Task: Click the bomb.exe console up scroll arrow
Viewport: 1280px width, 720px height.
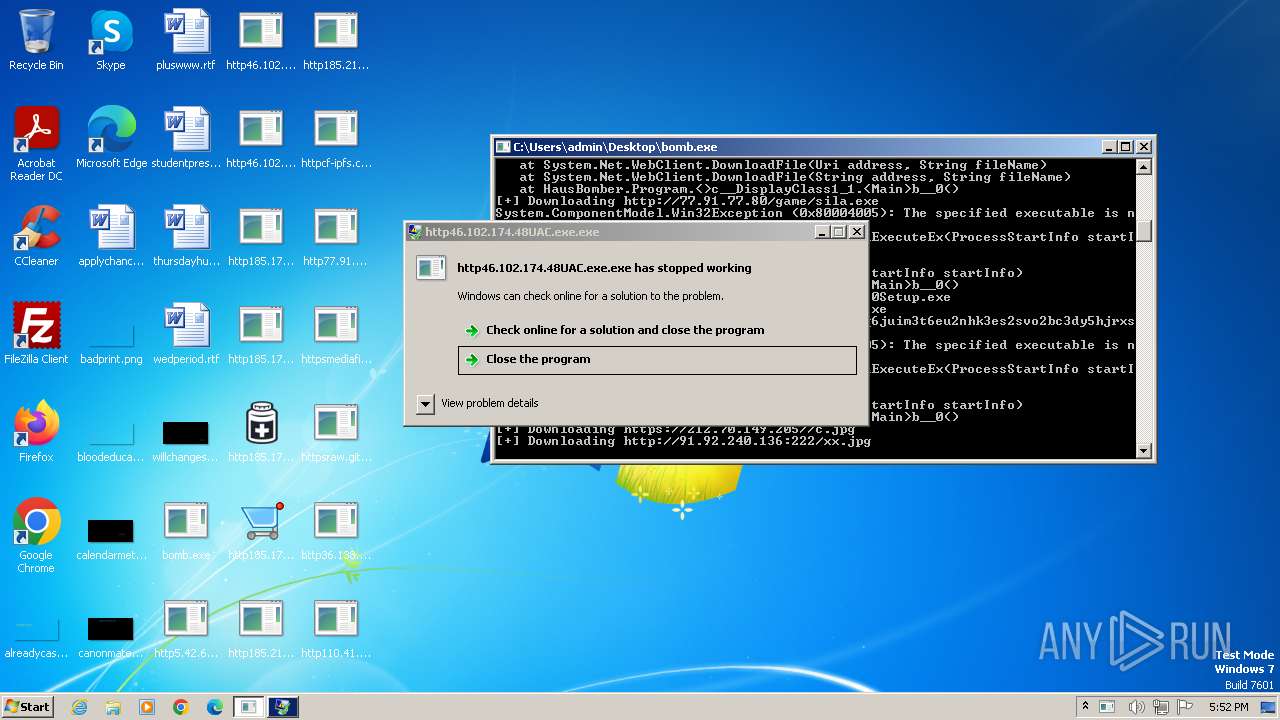Action: [1144, 166]
